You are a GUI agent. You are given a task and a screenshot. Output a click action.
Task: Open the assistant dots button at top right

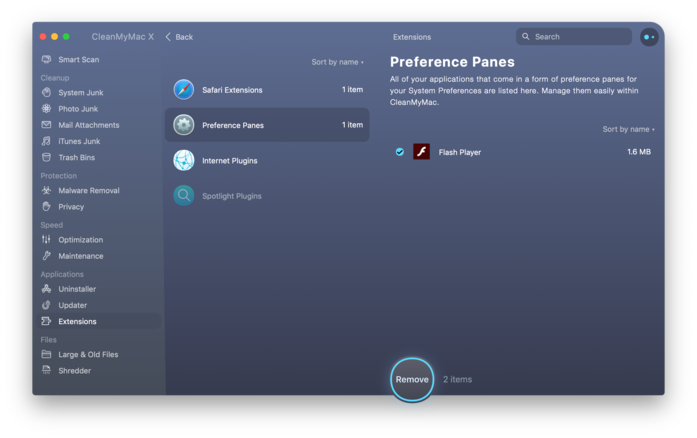(x=649, y=37)
